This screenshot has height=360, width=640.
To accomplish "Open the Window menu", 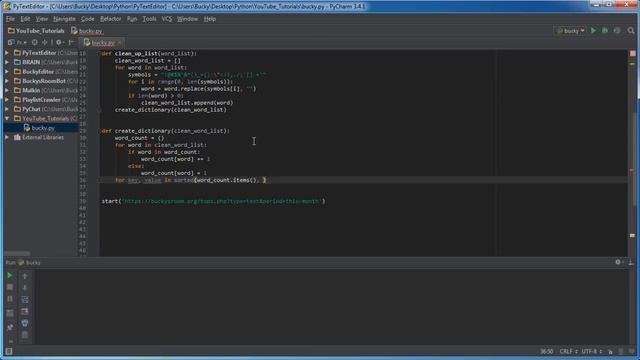I will click(187, 19).
